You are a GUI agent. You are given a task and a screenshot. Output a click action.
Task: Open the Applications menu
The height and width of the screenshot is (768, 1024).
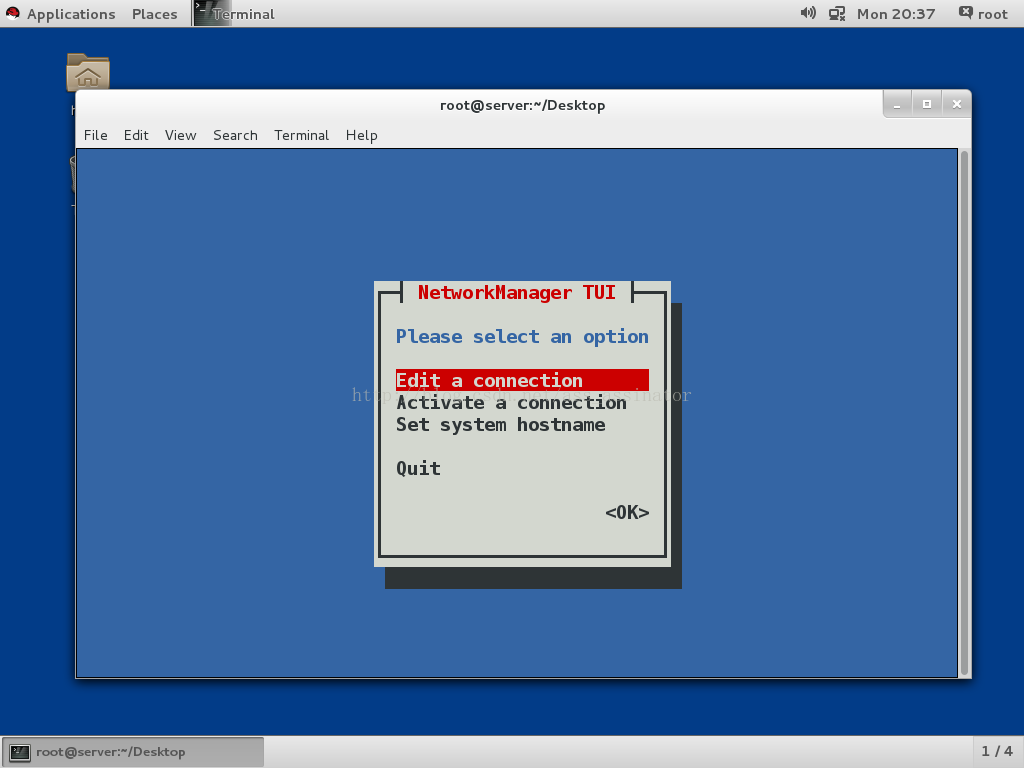pyautogui.click(x=71, y=14)
